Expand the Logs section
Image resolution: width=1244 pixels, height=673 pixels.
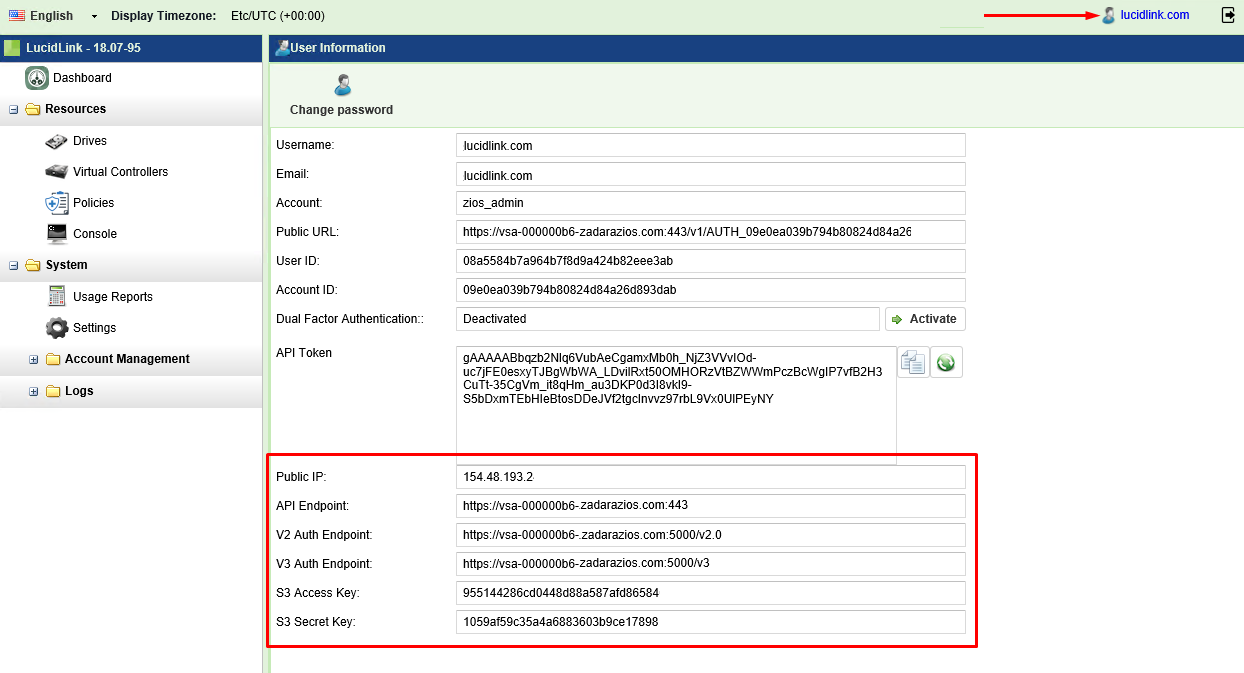click(x=34, y=391)
